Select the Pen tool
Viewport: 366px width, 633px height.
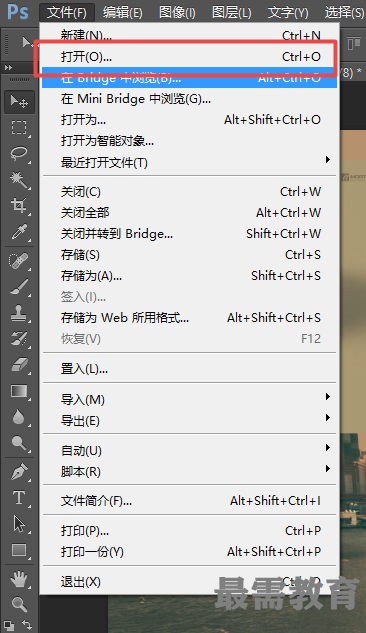tap(19, 472)
